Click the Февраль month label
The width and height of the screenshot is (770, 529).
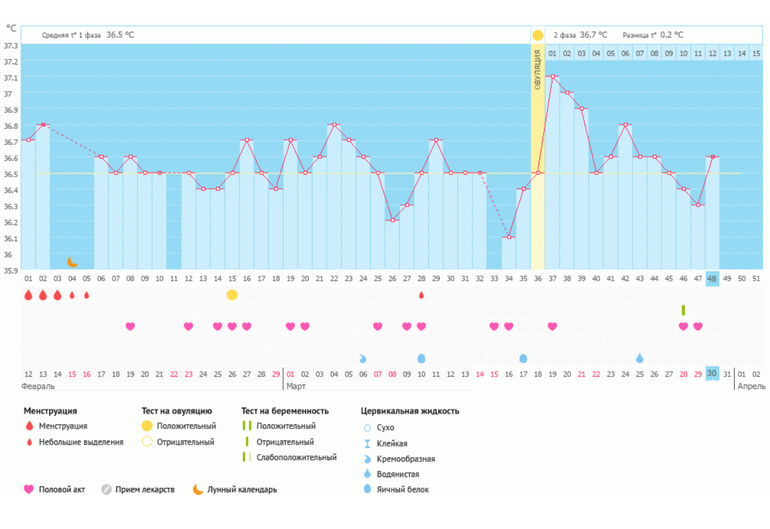click(x=38, y=386)
